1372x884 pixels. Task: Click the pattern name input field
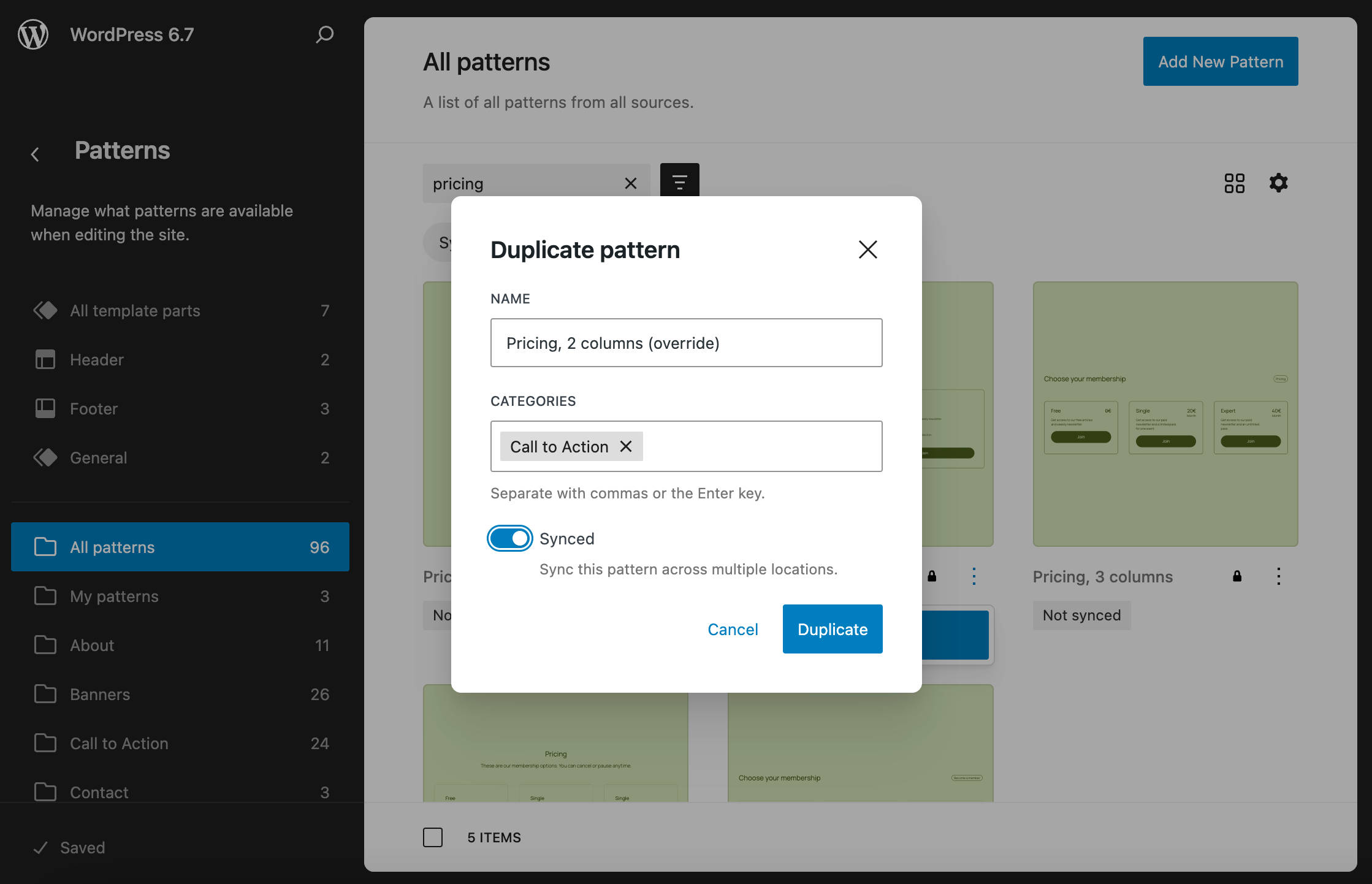pos(685,343)
